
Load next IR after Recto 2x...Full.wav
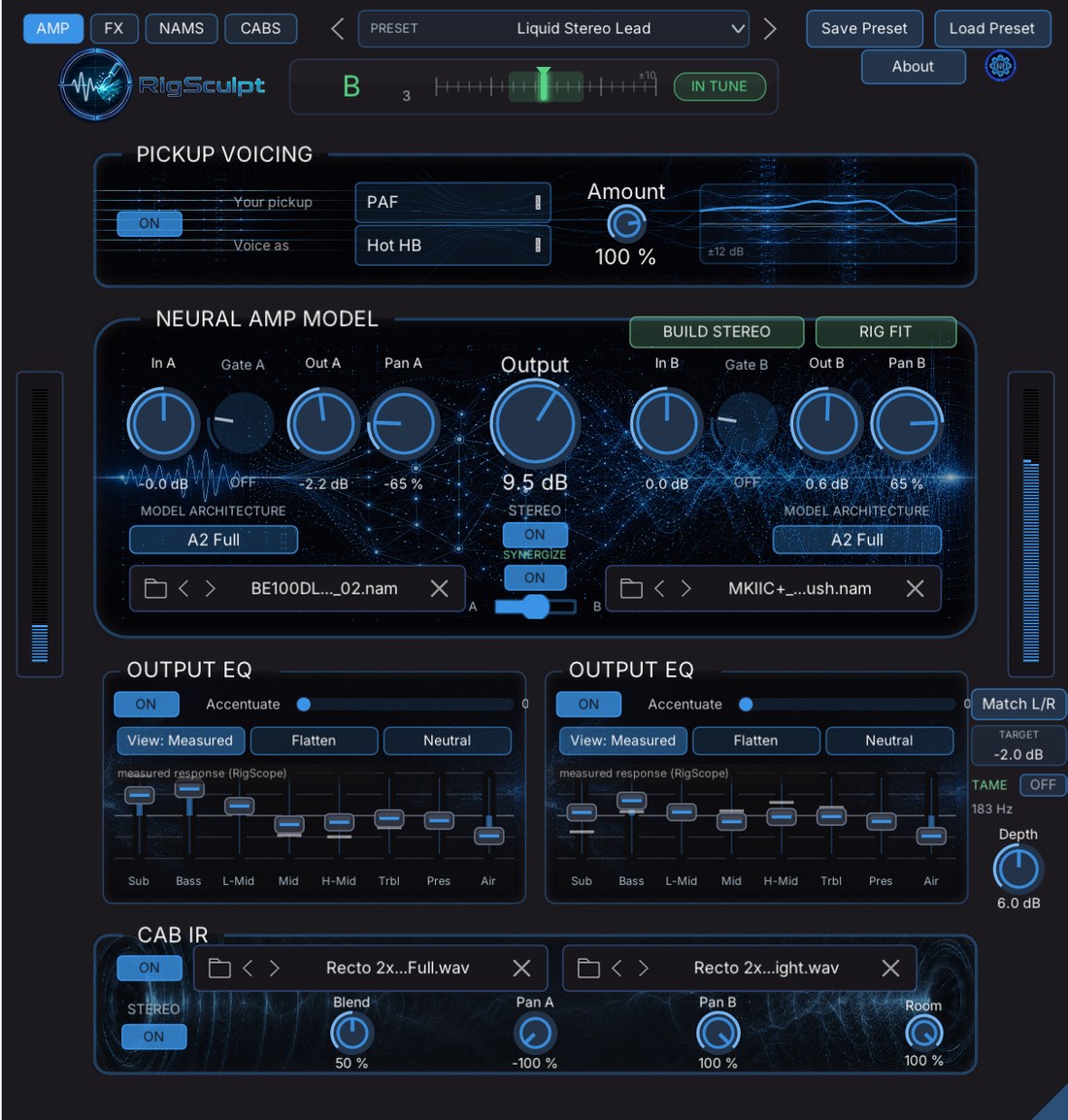click(x=275, y=969)
